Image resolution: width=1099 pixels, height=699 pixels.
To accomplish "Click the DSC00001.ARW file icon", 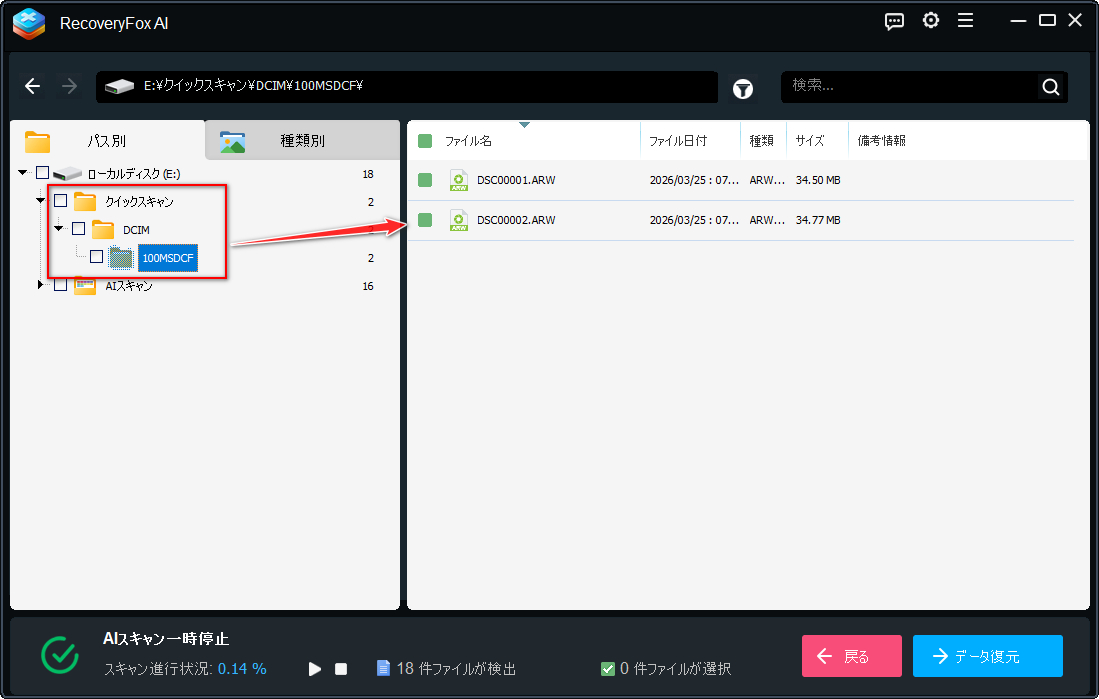I will click(458, 180).
